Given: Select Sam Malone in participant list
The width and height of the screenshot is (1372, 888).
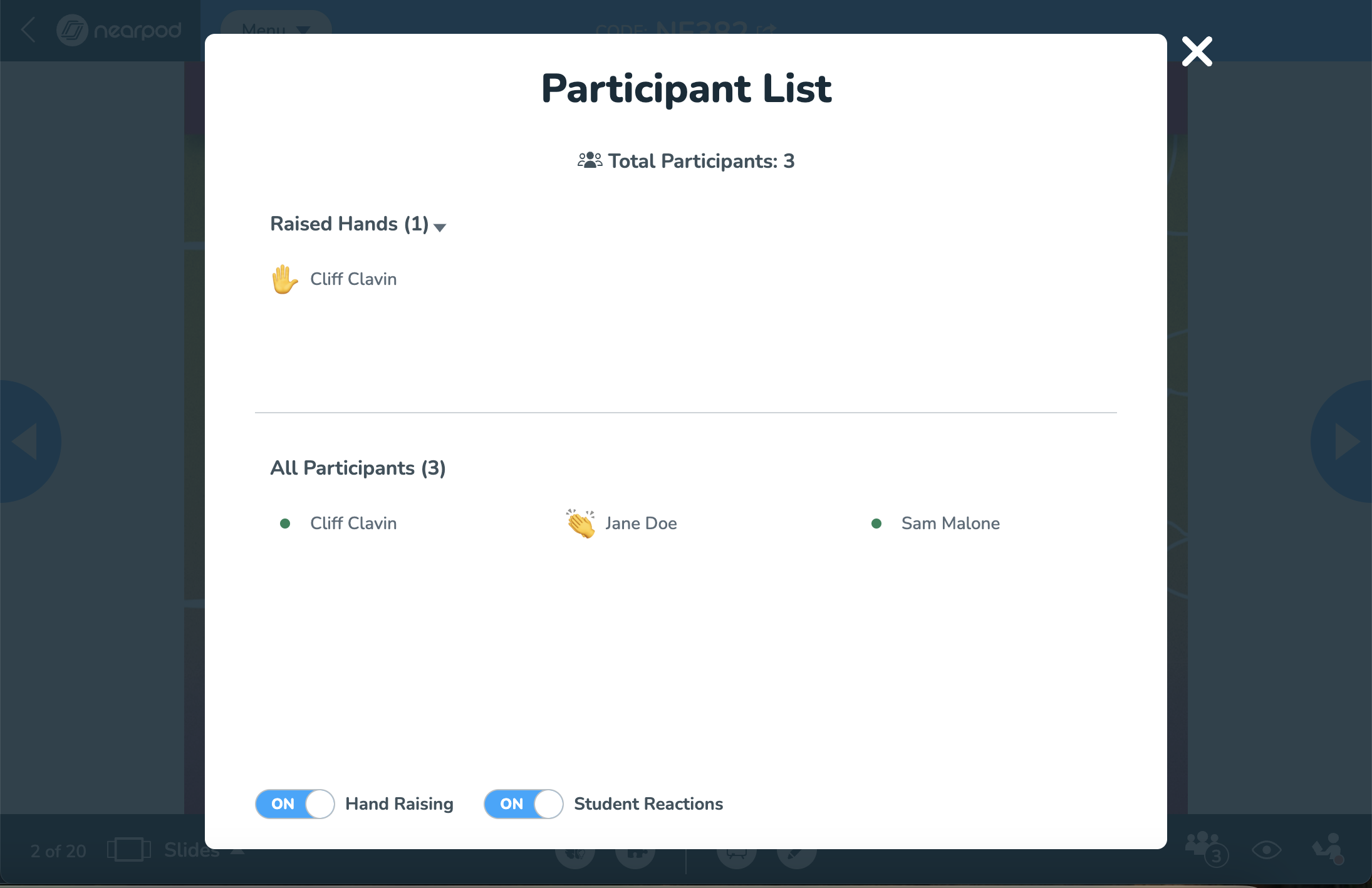Looking at the screenshot, I should point(950,524).
